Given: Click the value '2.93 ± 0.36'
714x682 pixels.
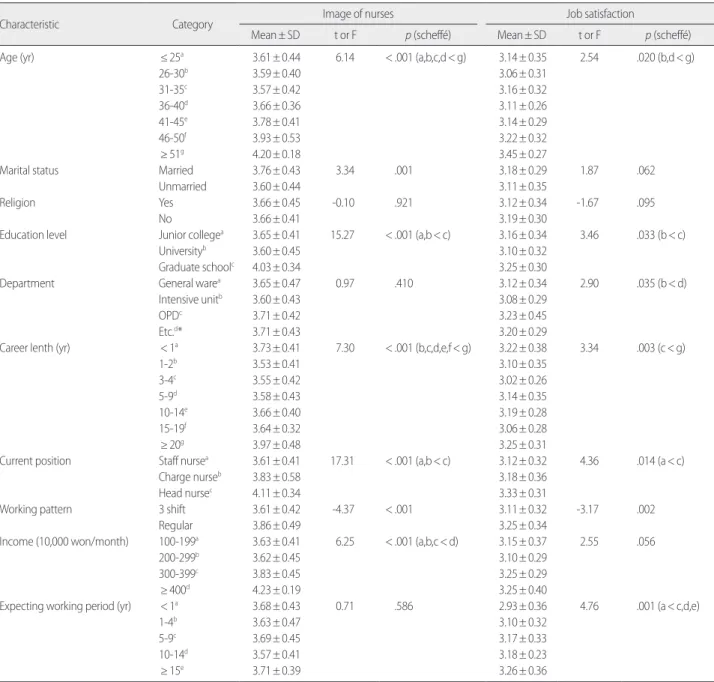Looking at the screenshot, I should coord(522,606).
